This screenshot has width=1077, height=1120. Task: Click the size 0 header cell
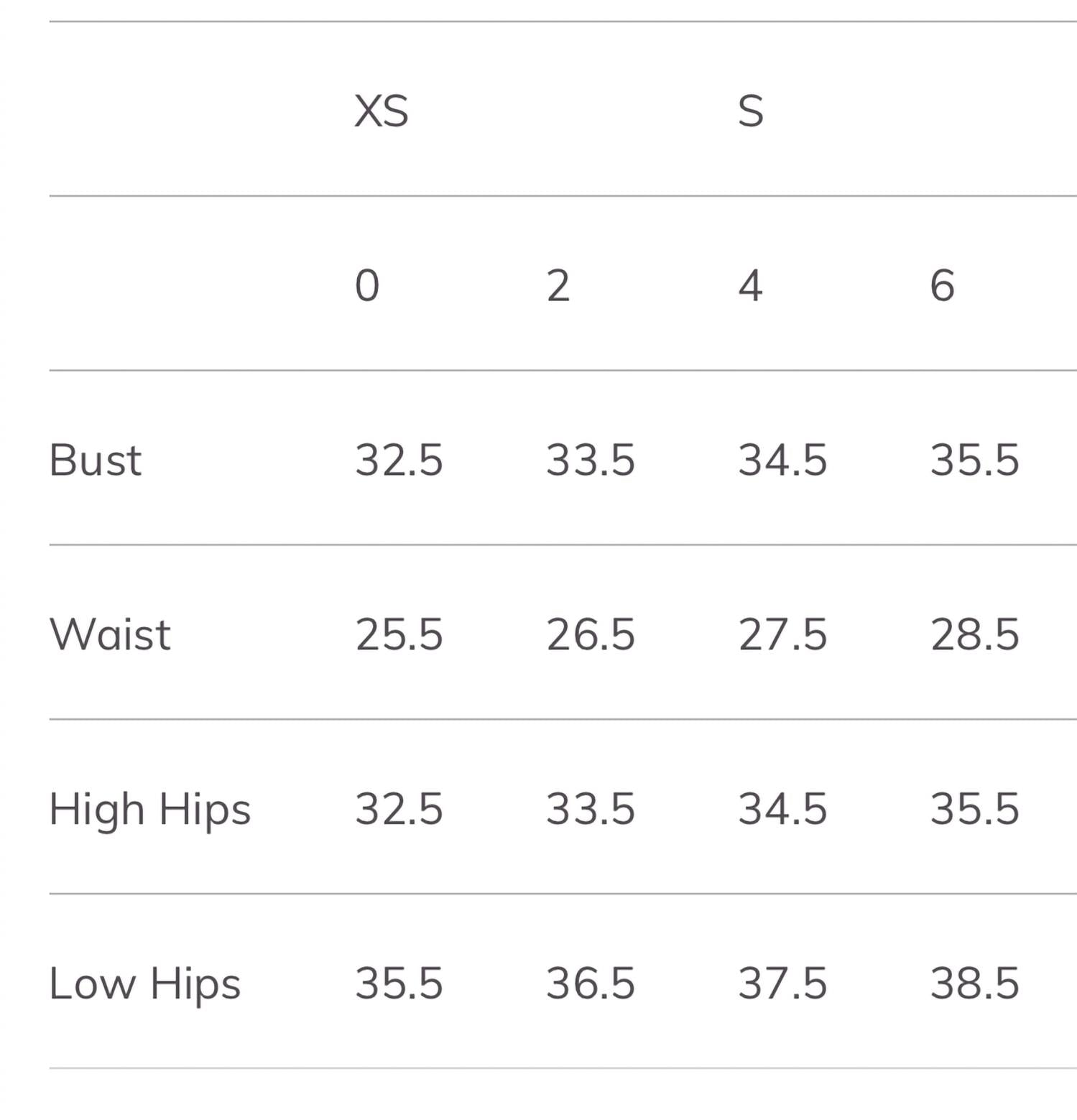coord(367,285)
